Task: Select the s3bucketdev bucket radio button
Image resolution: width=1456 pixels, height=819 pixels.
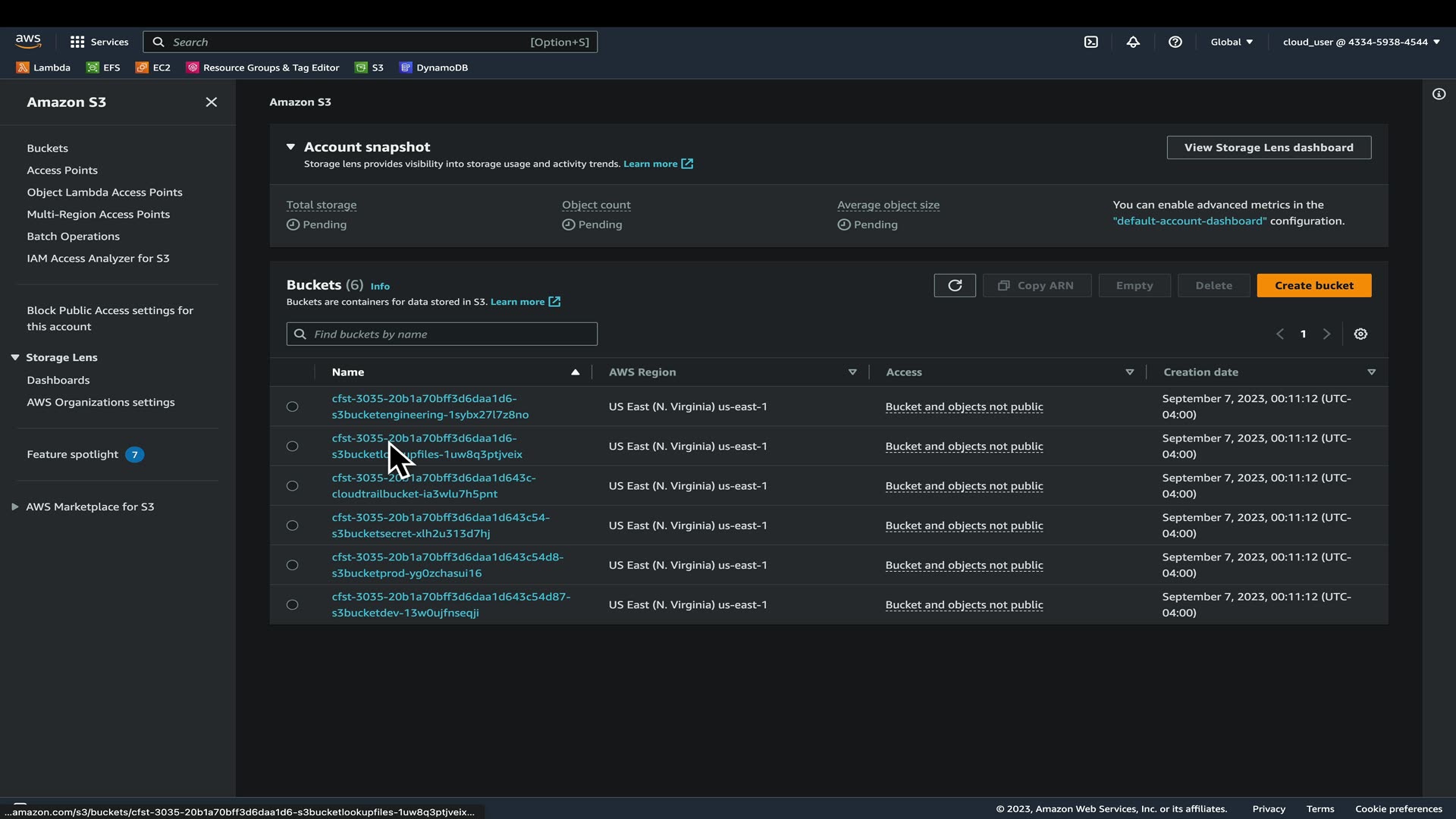Action: 292,605
